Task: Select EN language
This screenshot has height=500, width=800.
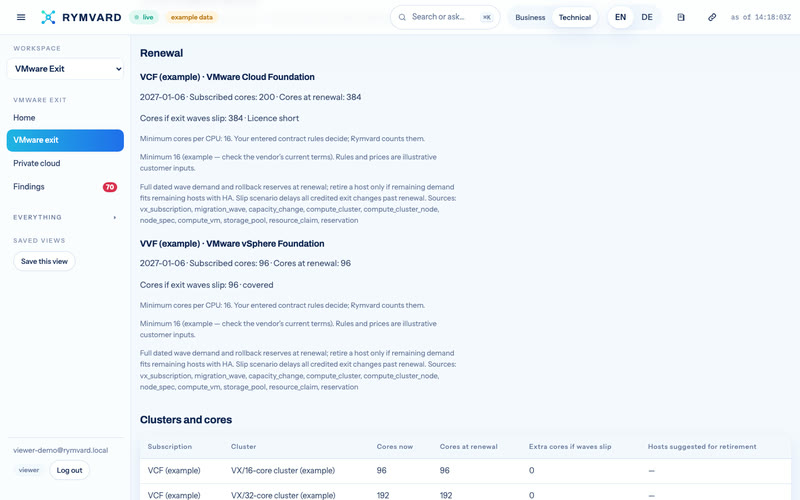Action: (620, 17)
